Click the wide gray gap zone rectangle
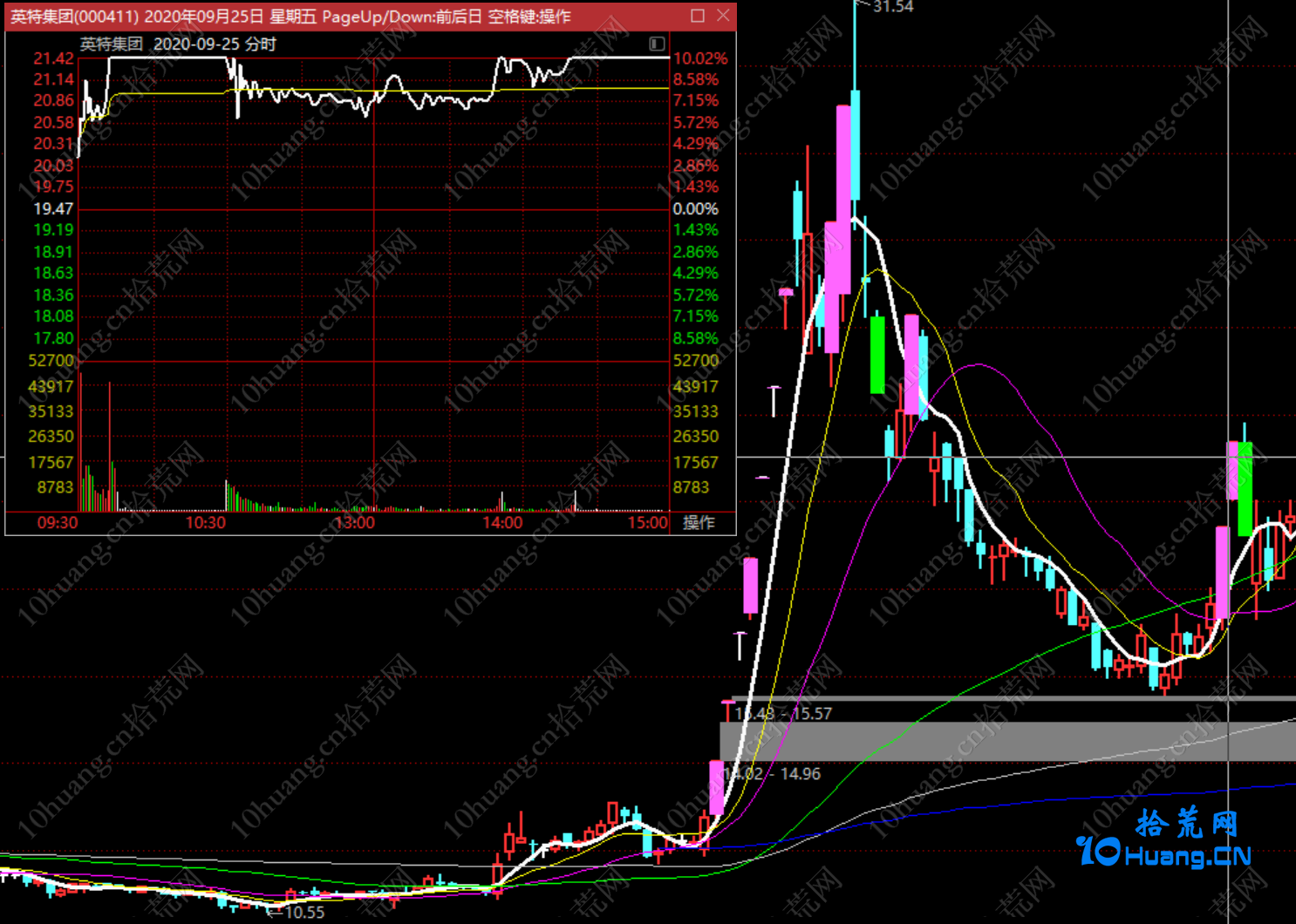This screenshot has width=1296, height=924. point(1007,742)
